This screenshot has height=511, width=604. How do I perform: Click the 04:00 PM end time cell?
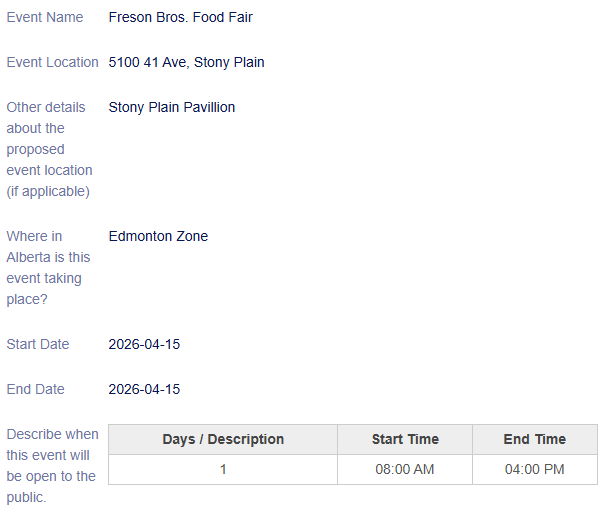tap(535, 469)
